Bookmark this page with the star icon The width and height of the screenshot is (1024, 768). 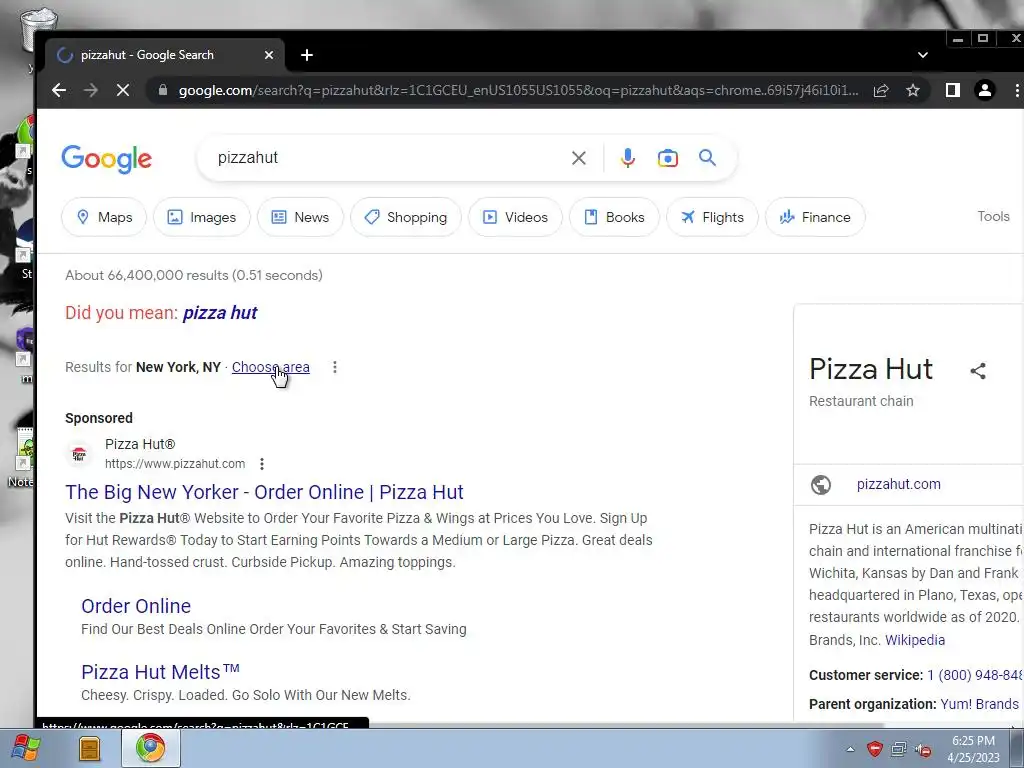[913, 90]
